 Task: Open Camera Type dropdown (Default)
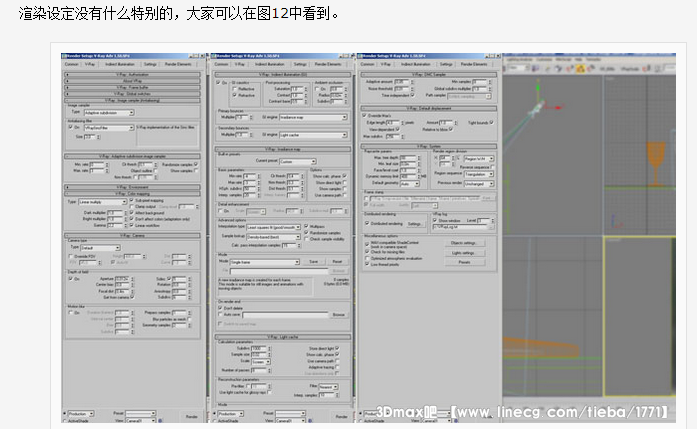click(100, 248)
